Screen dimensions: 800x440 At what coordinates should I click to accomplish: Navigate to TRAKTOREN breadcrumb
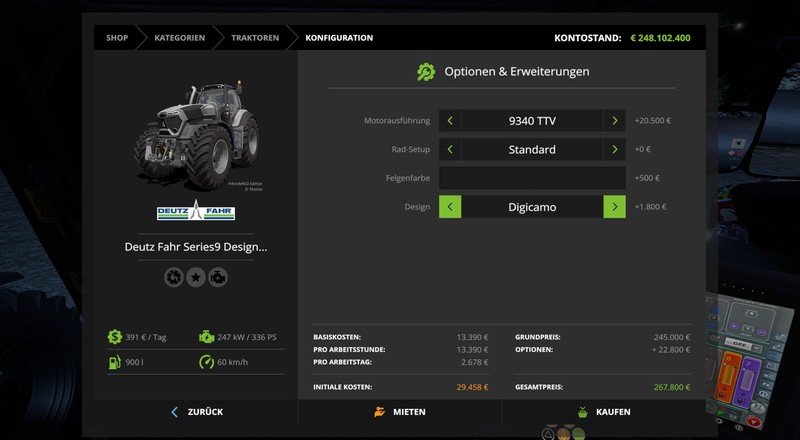[x=254, y=38]
